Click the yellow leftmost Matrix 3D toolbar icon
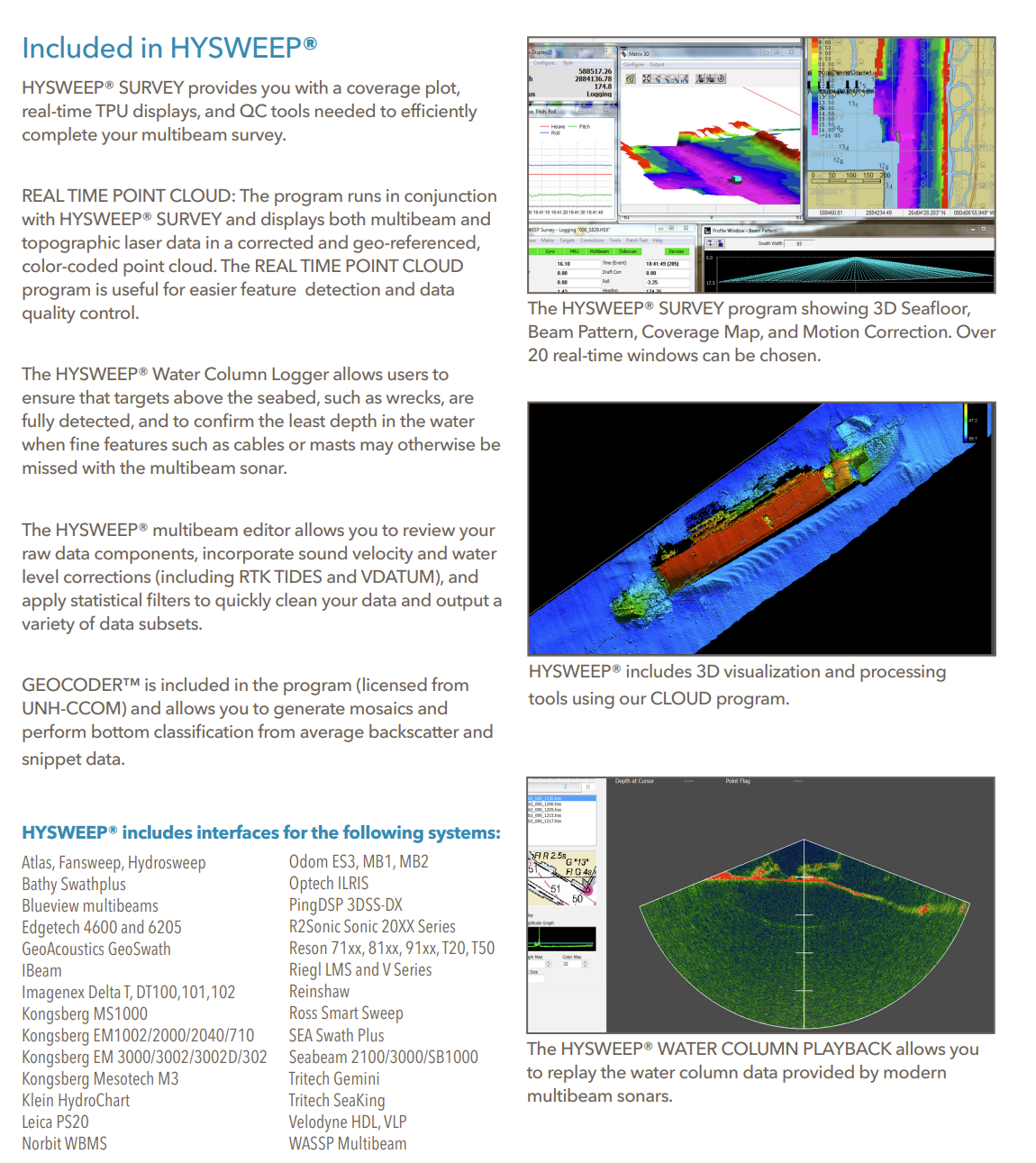 tap(631, 78)
